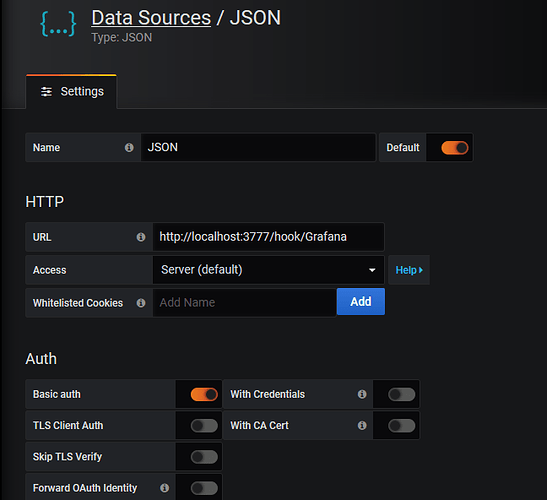Image resolution: width=547 pixels, height=500 pixels.
Task: Toggle the TLS Client Auth switch
Action: tap(204, 426)
